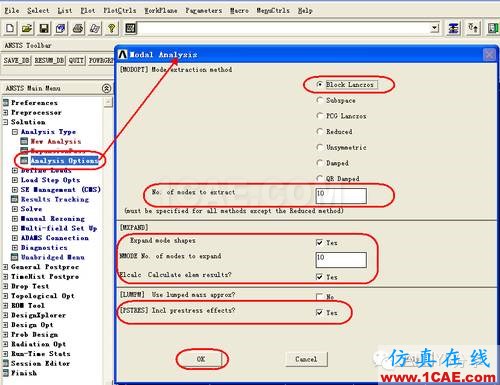
Task: Open the ANSYS Help question mark icon
Action: pos(112,29)
